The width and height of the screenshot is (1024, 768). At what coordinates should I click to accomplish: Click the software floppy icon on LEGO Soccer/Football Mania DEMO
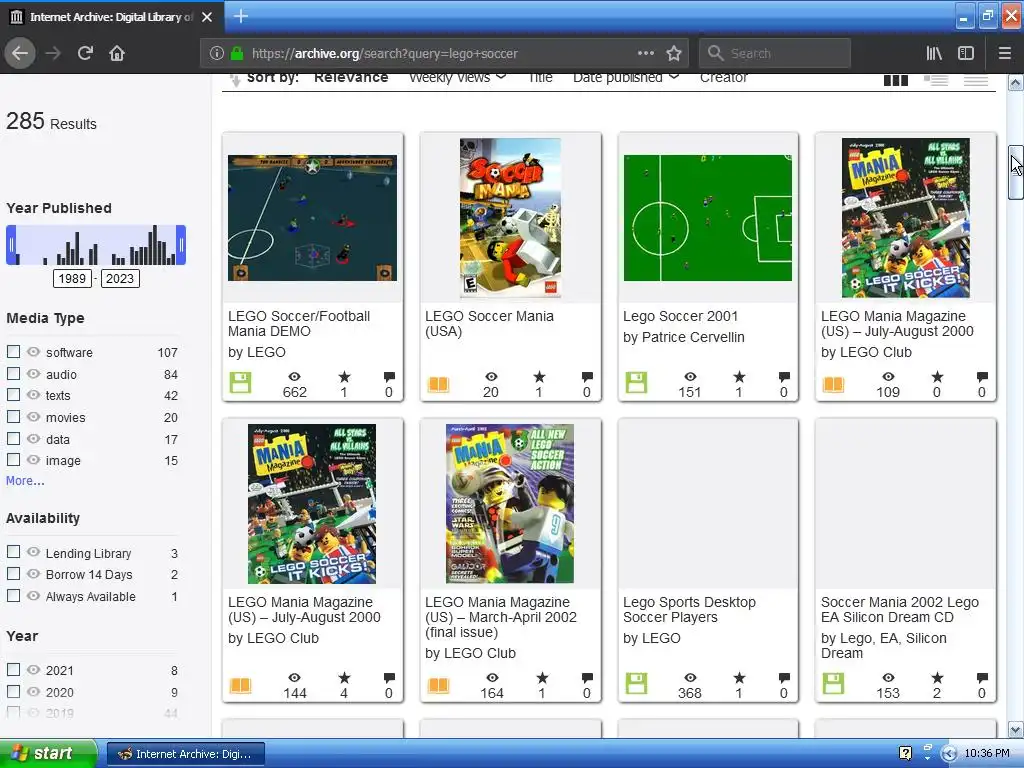click(x=240, y=383)
